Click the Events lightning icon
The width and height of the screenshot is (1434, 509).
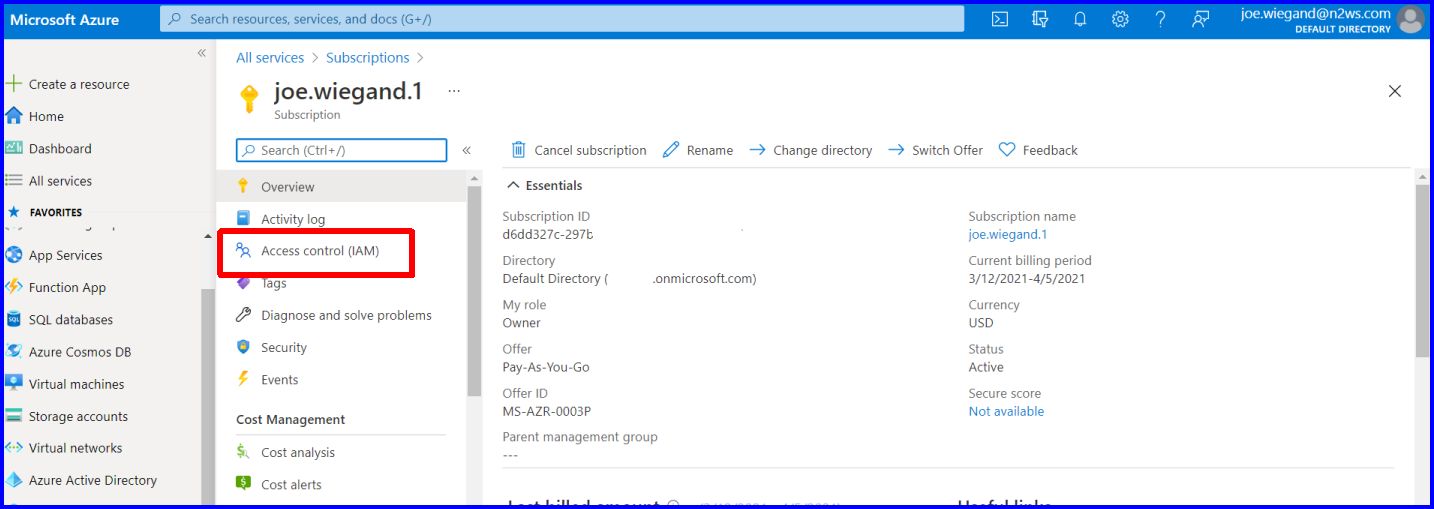coord(243,379)
